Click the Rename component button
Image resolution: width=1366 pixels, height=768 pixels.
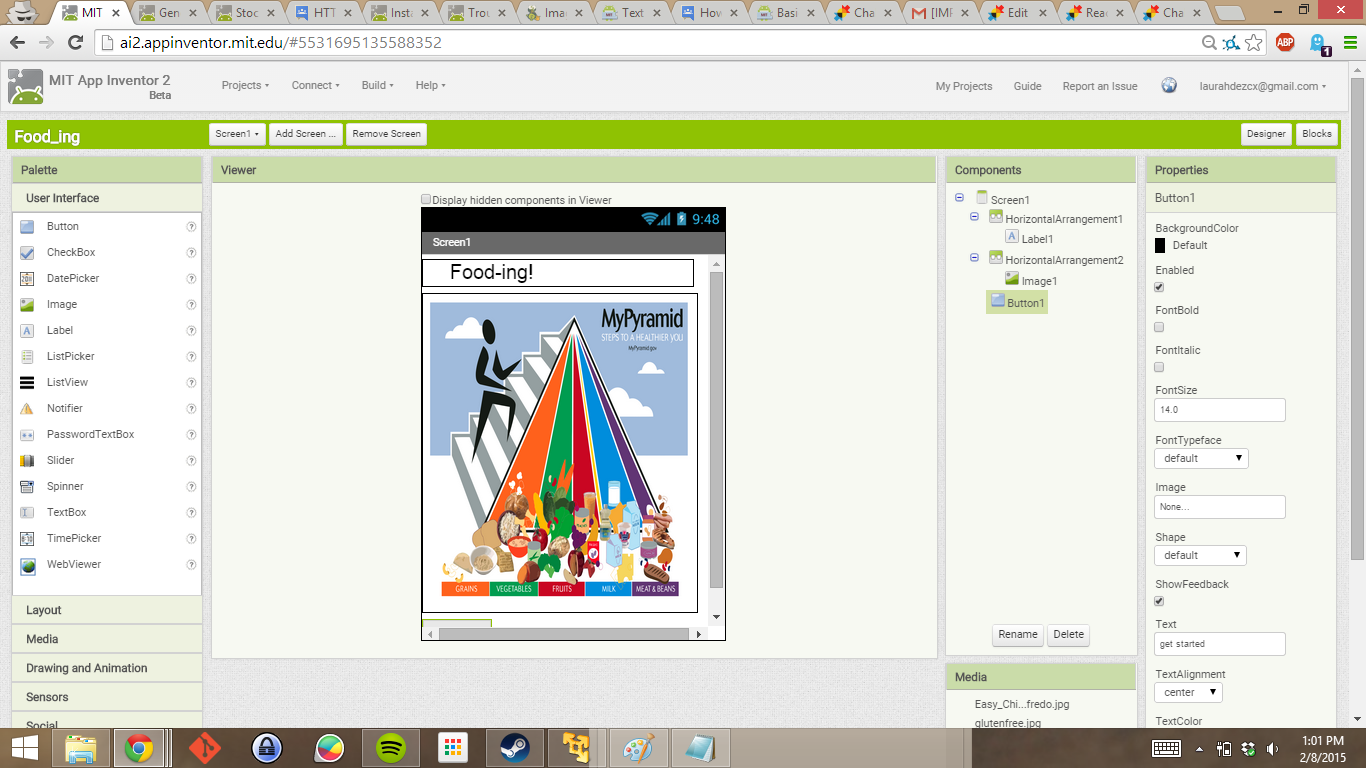point(1018,635)
